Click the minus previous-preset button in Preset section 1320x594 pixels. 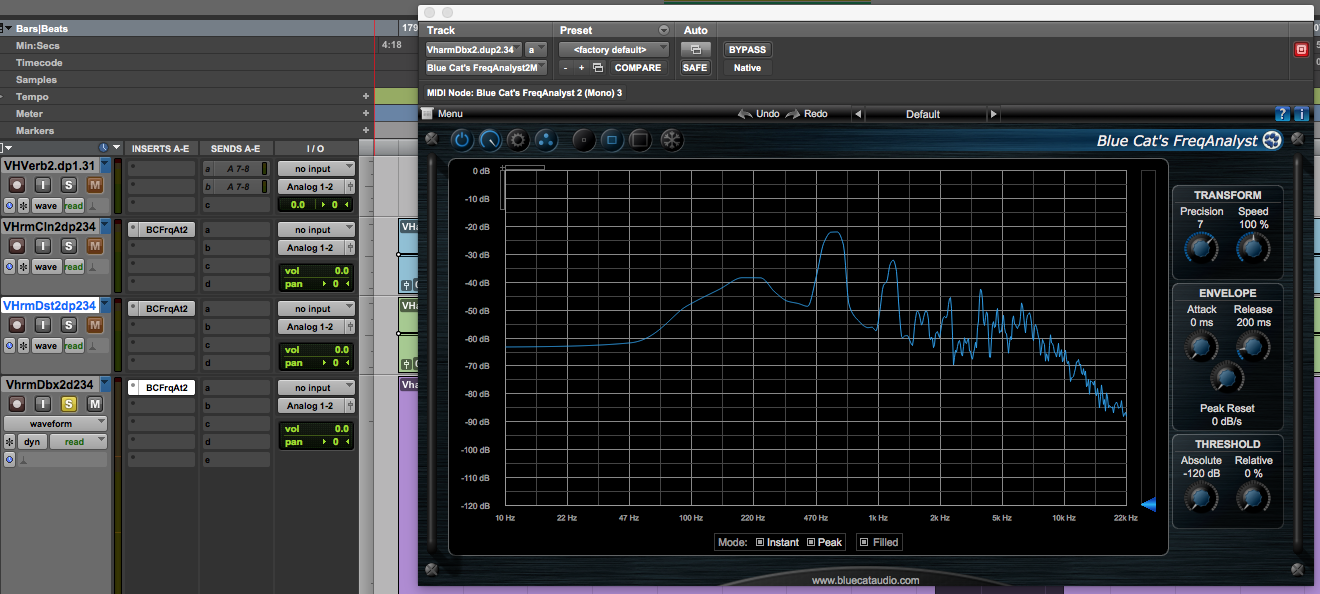pyautogui.click(x=566, y=68)
